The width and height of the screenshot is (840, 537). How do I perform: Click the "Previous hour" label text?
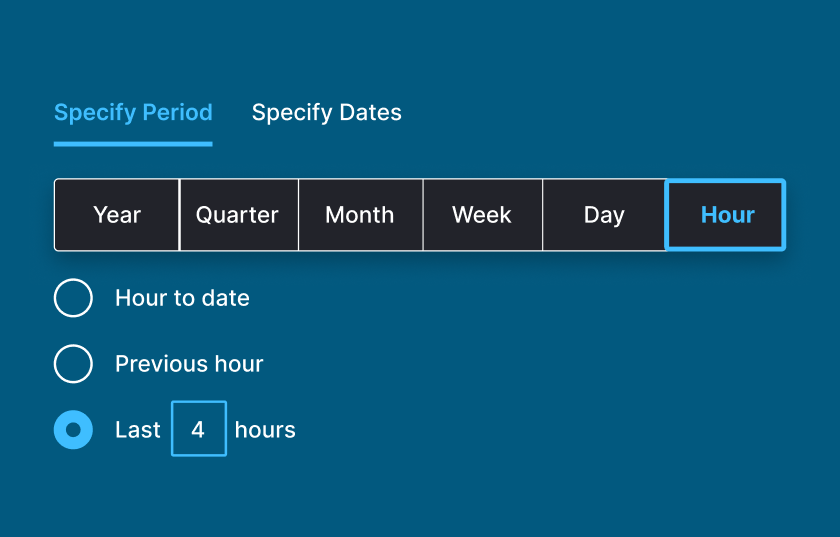tap(189, 364)
